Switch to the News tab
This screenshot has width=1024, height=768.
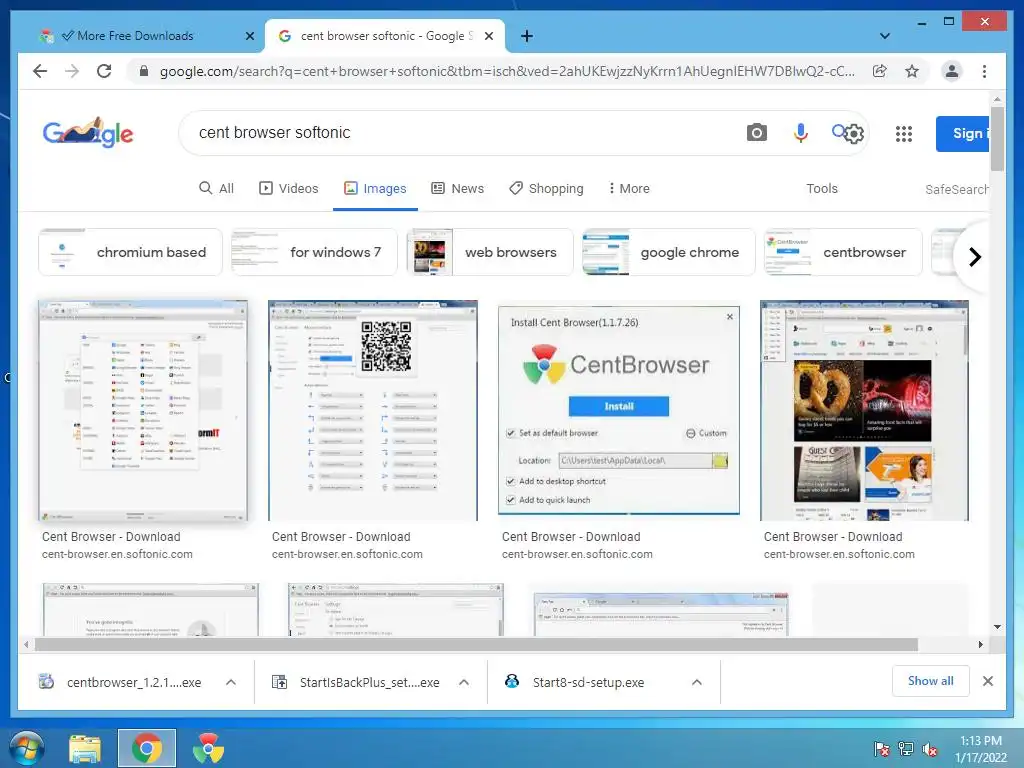point(457,188)
